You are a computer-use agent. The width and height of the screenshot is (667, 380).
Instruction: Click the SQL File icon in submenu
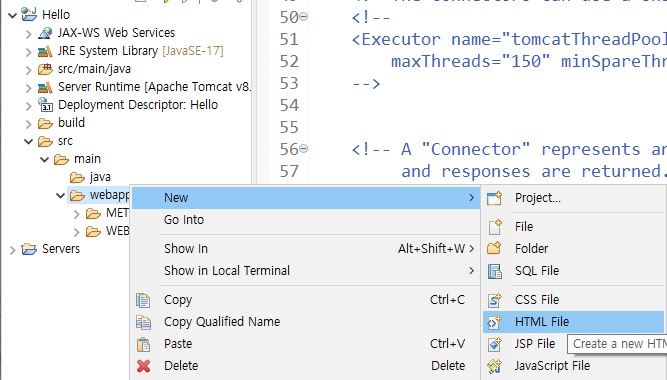pos(495,271)
